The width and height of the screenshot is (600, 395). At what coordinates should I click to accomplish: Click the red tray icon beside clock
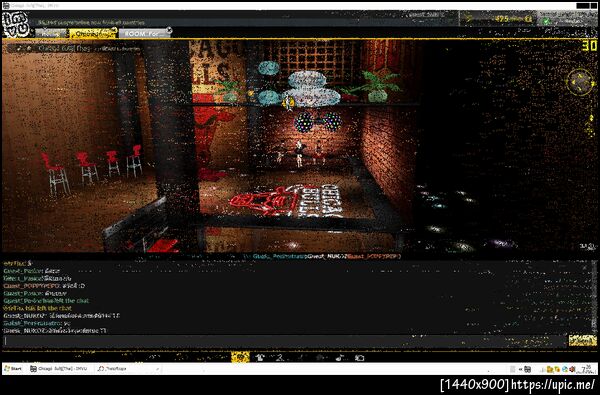[x=572, y=369]
